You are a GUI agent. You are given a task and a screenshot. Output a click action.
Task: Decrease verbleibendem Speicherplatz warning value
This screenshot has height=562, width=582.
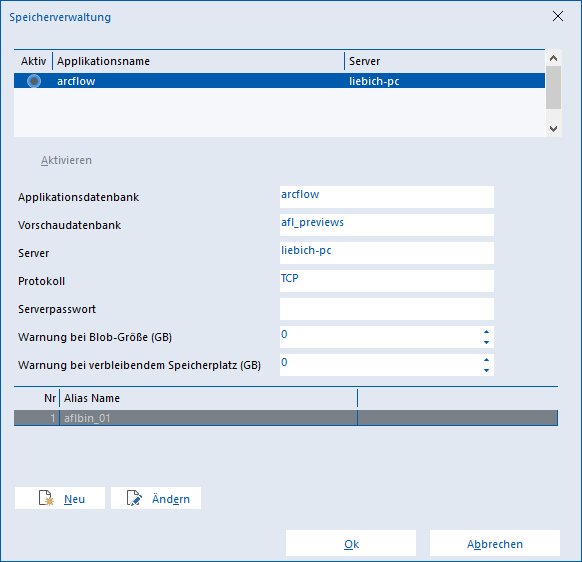click(486, 370)
